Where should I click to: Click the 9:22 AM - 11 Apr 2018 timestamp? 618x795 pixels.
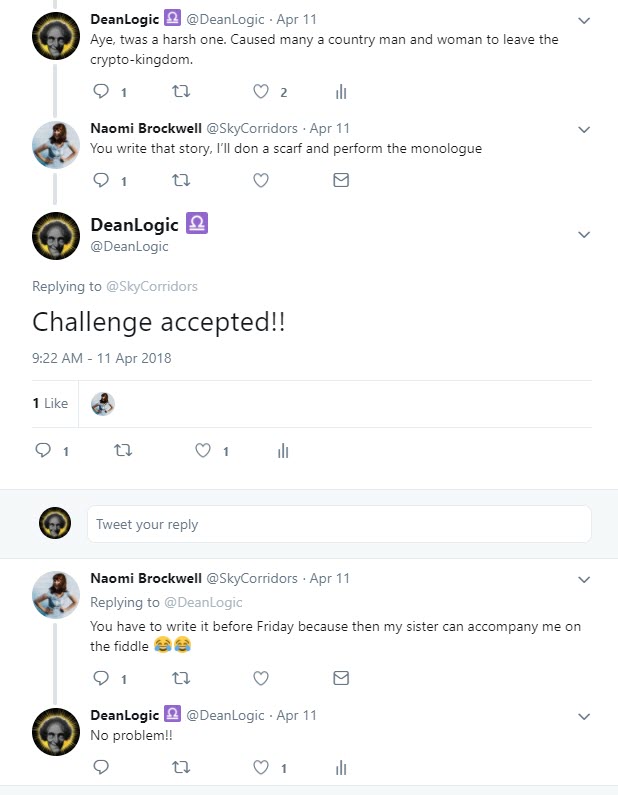102,358
